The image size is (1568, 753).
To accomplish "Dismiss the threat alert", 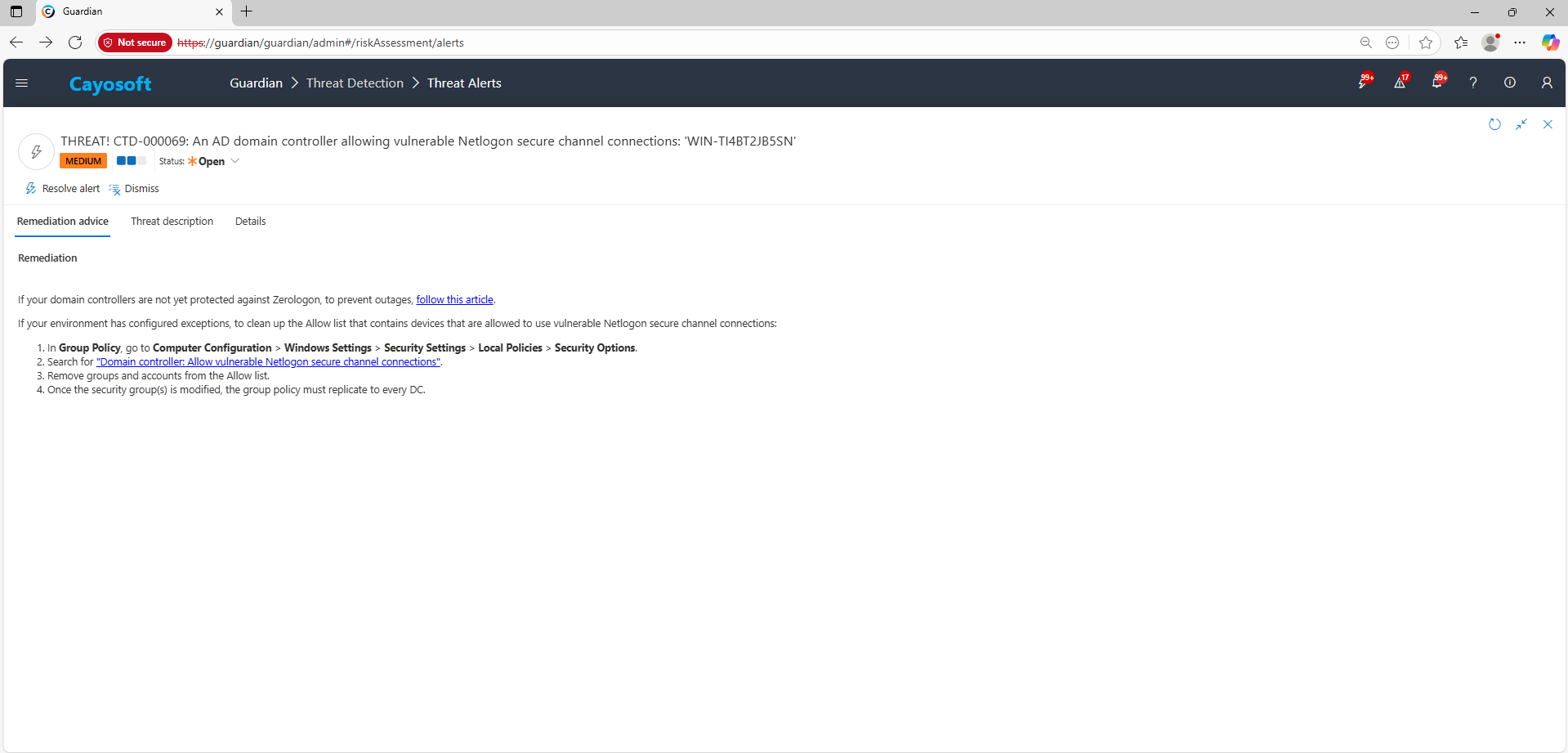I will click(135, 189).
